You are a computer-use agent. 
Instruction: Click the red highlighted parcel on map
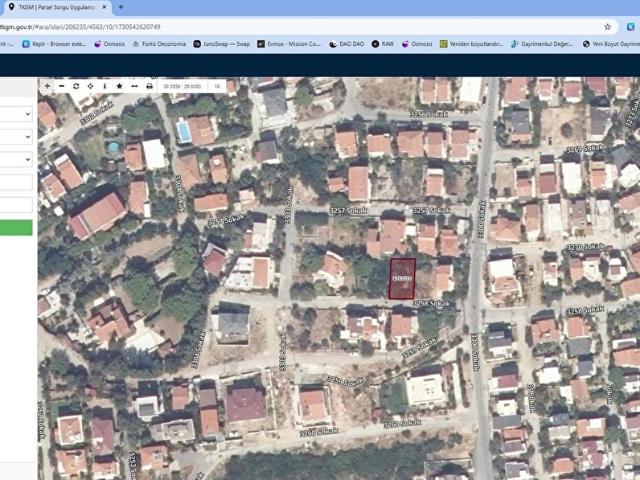(x=401, y=279)
